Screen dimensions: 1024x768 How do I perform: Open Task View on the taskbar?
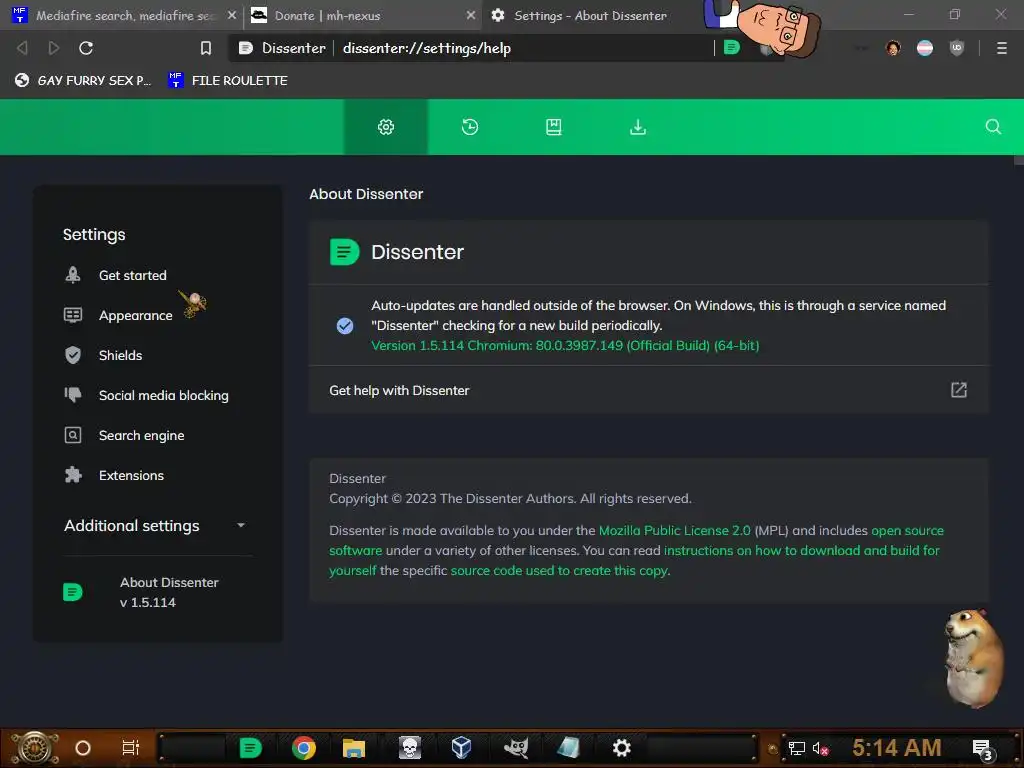131,748
